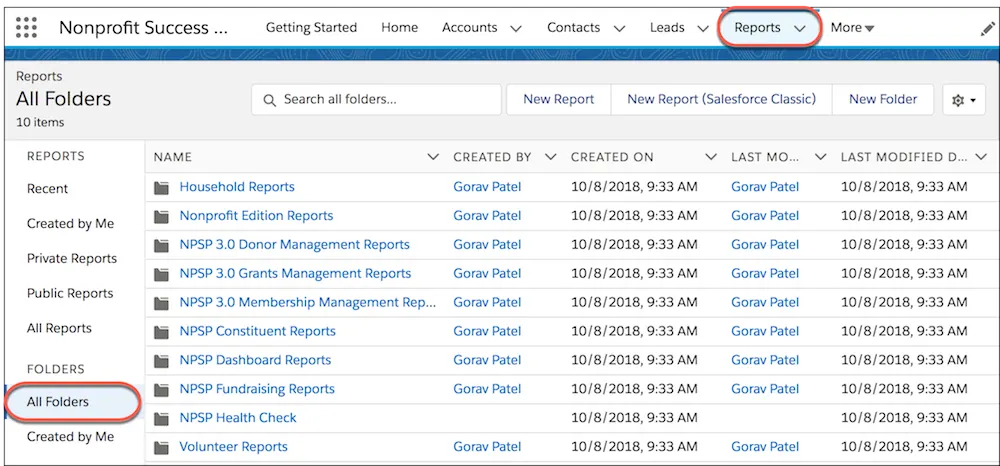Click the New Report button
This screenshot has width=1000, height=466.
click(x=559, y=99)
